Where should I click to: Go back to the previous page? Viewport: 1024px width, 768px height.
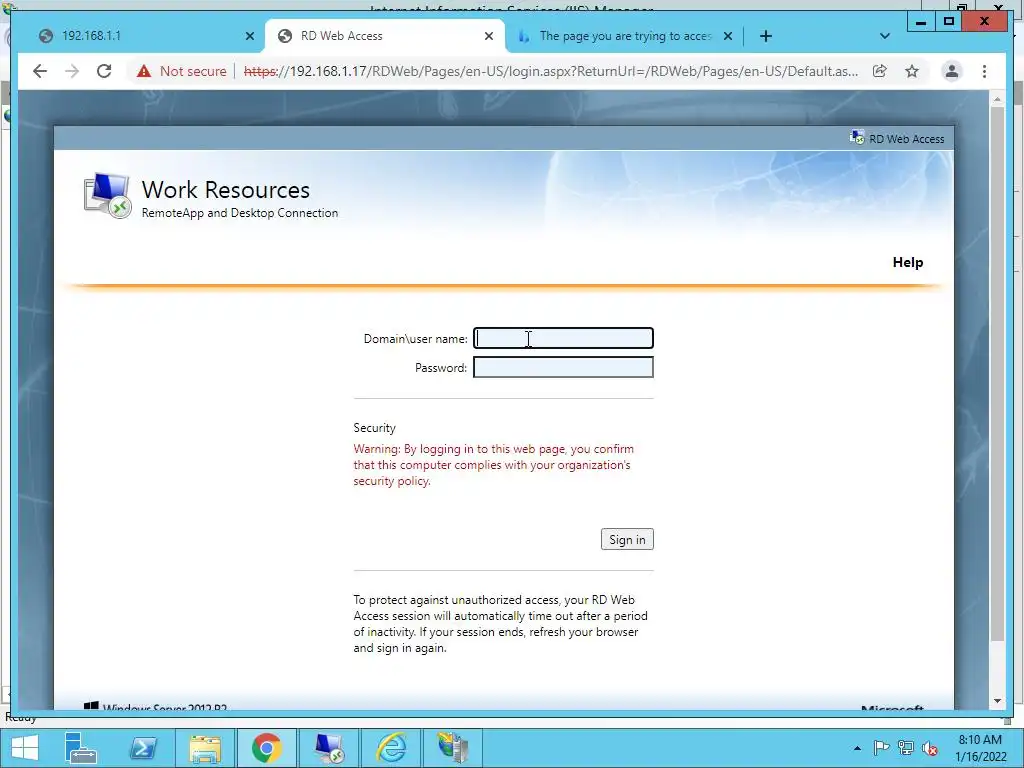(40, 71)
